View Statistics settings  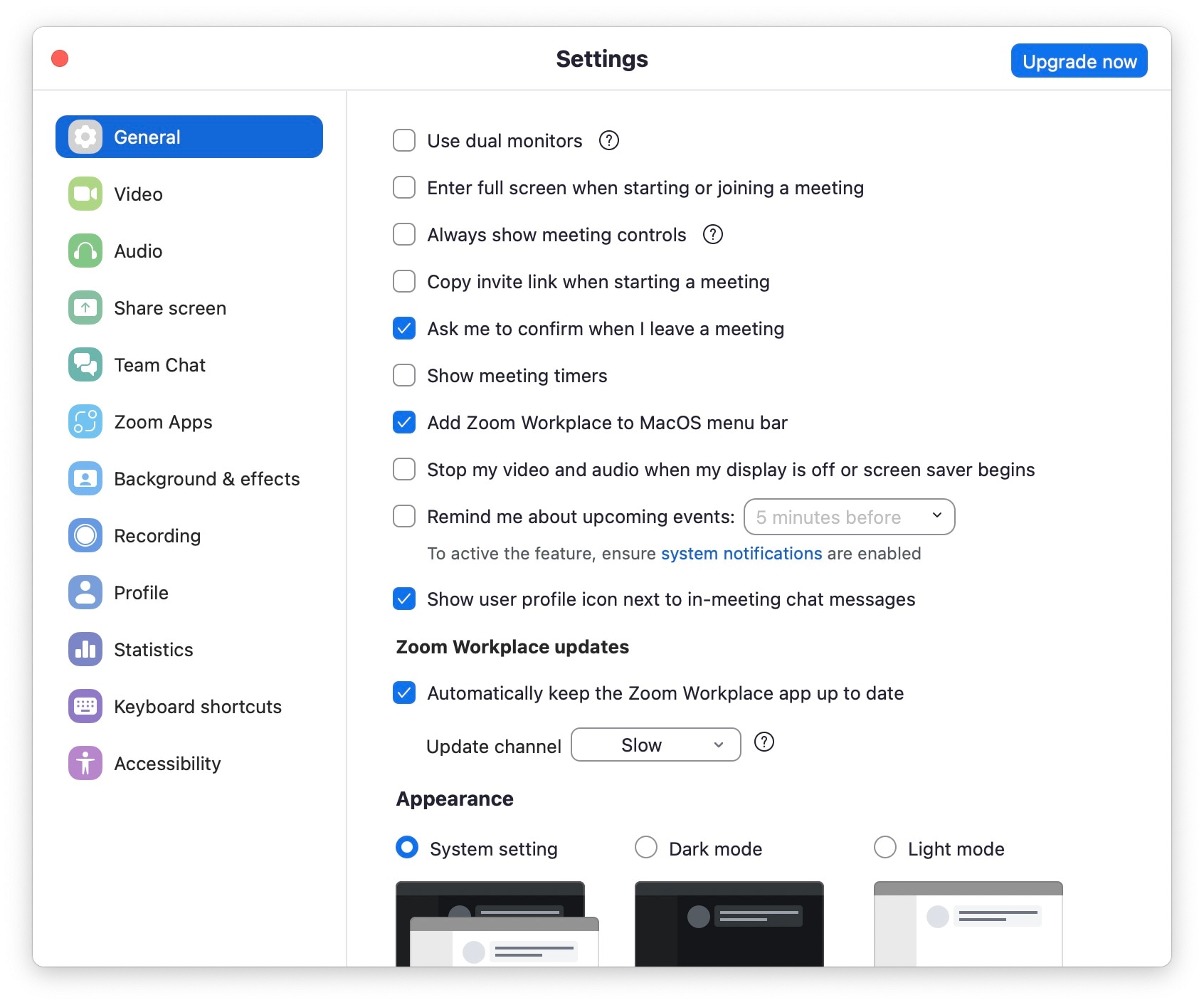click(189, 649)
